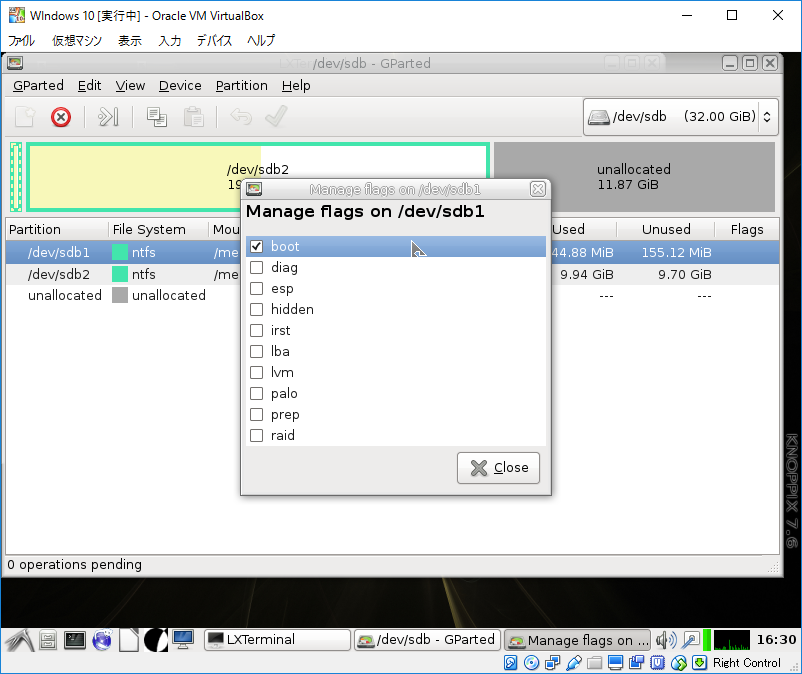802x674 pixels.
Task: Click the Flags column header
Action: 747,230
